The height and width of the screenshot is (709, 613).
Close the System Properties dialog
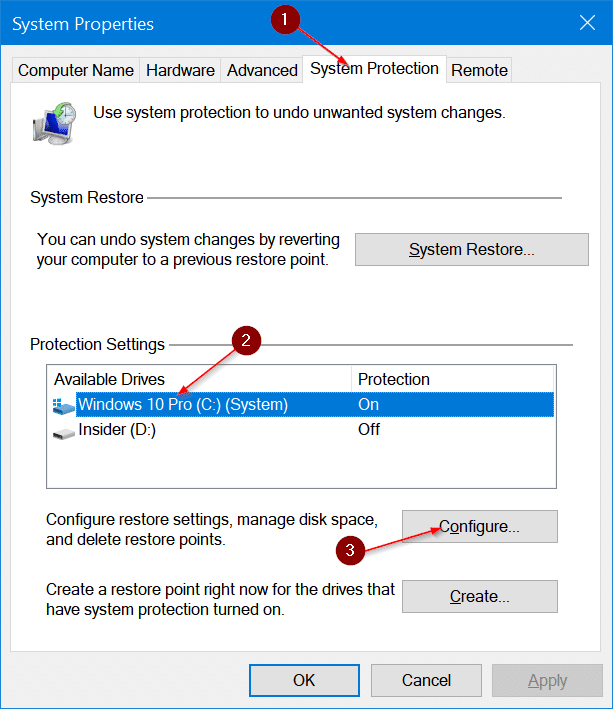(587, 22)
